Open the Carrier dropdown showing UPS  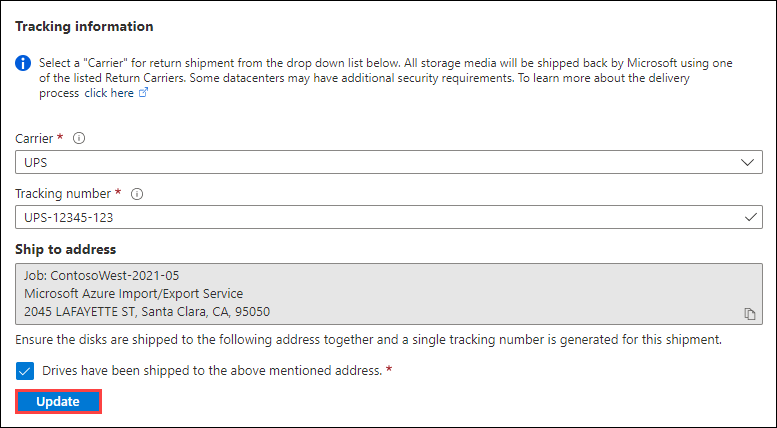pyautogui.click(x=380, y=162)
